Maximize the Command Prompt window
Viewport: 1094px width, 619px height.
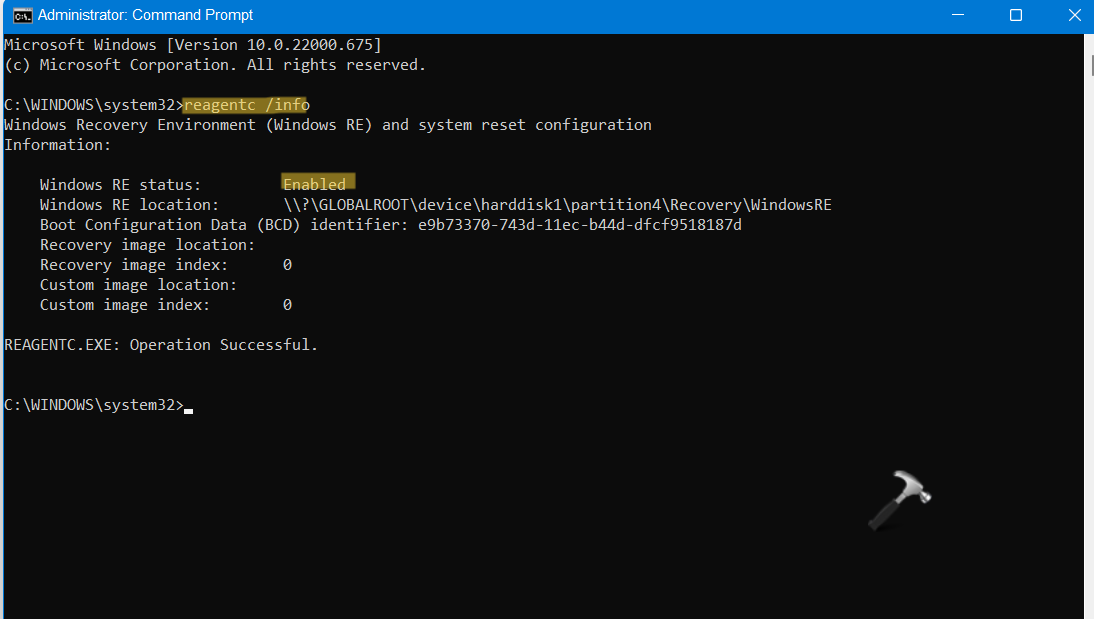(x=1016, y=15)
